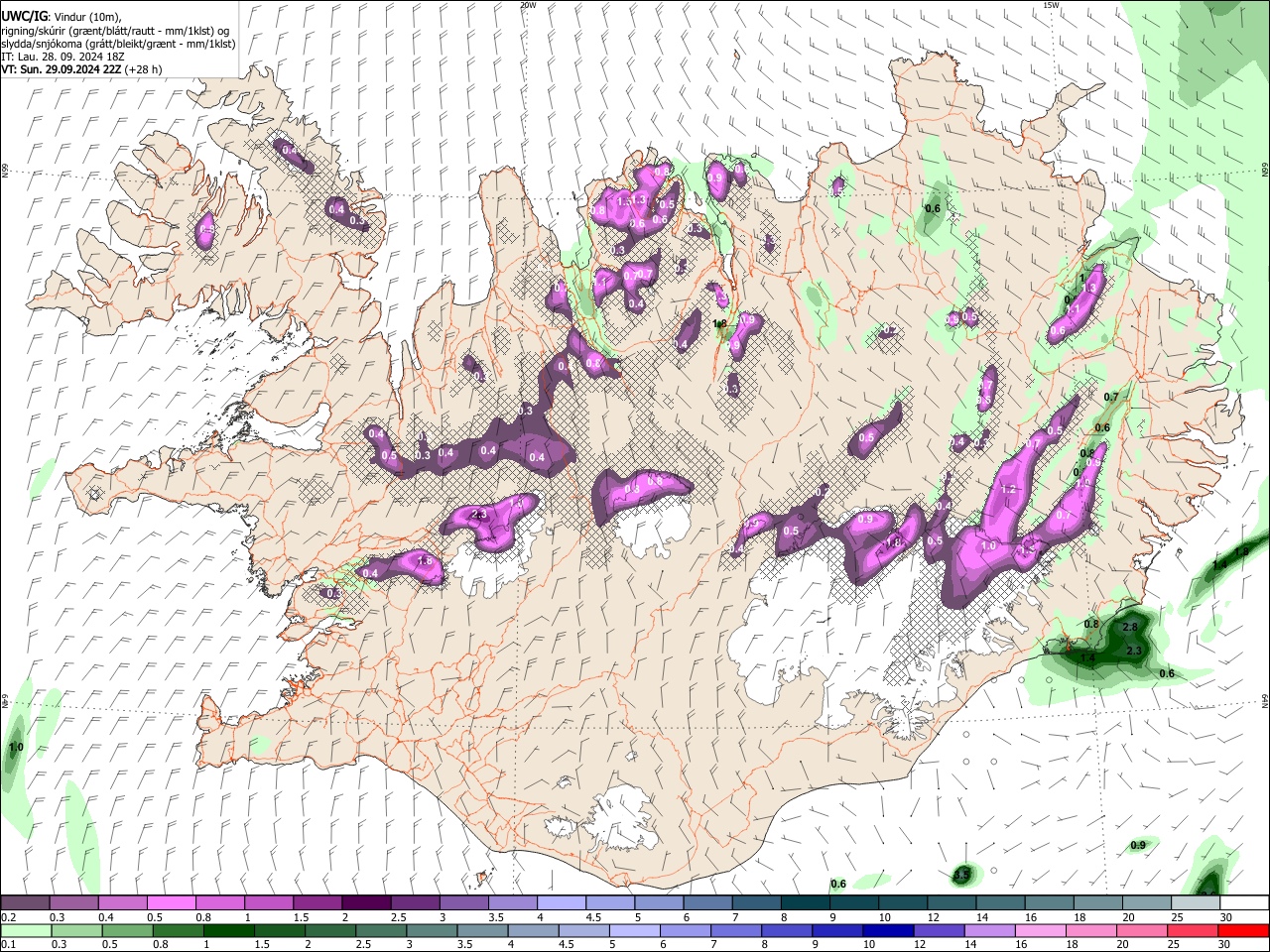Click the darkest green rain swatch labeled 1
The height and width of the screenshot is (952, 1270).
click(228, 931)
